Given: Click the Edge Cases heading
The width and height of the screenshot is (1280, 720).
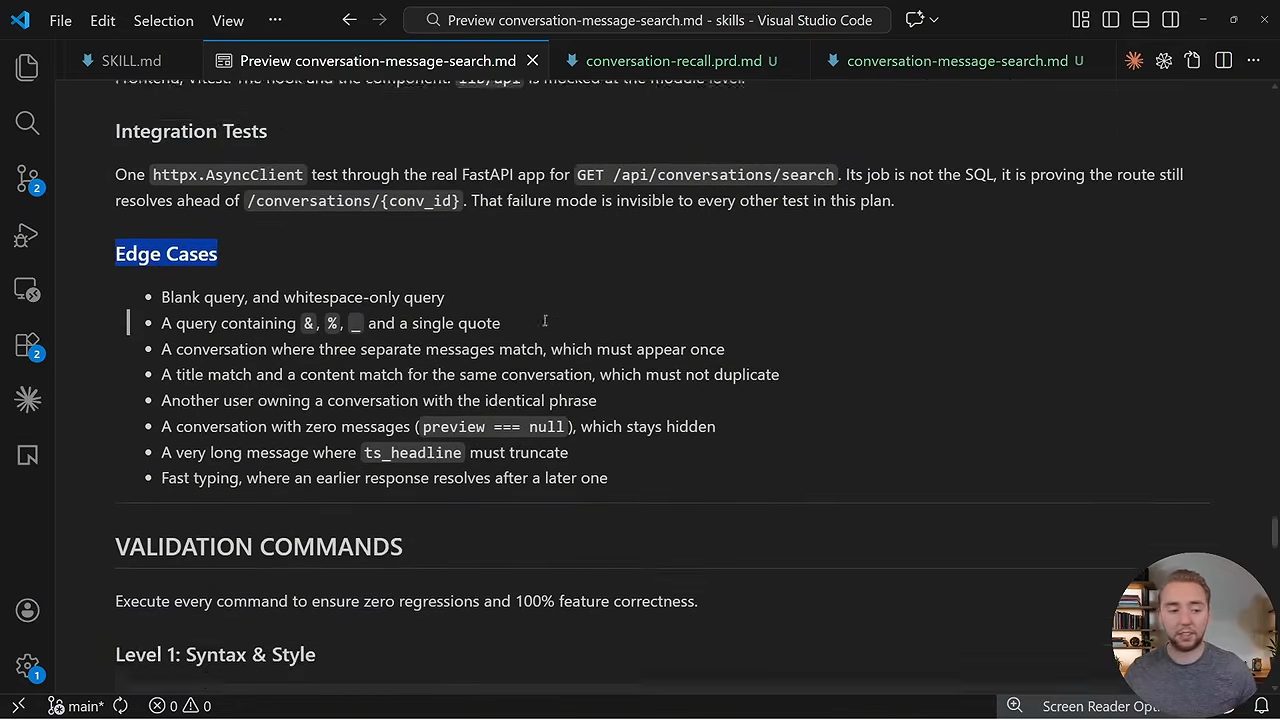Looking at the screenshot, I should click(166, 254).
